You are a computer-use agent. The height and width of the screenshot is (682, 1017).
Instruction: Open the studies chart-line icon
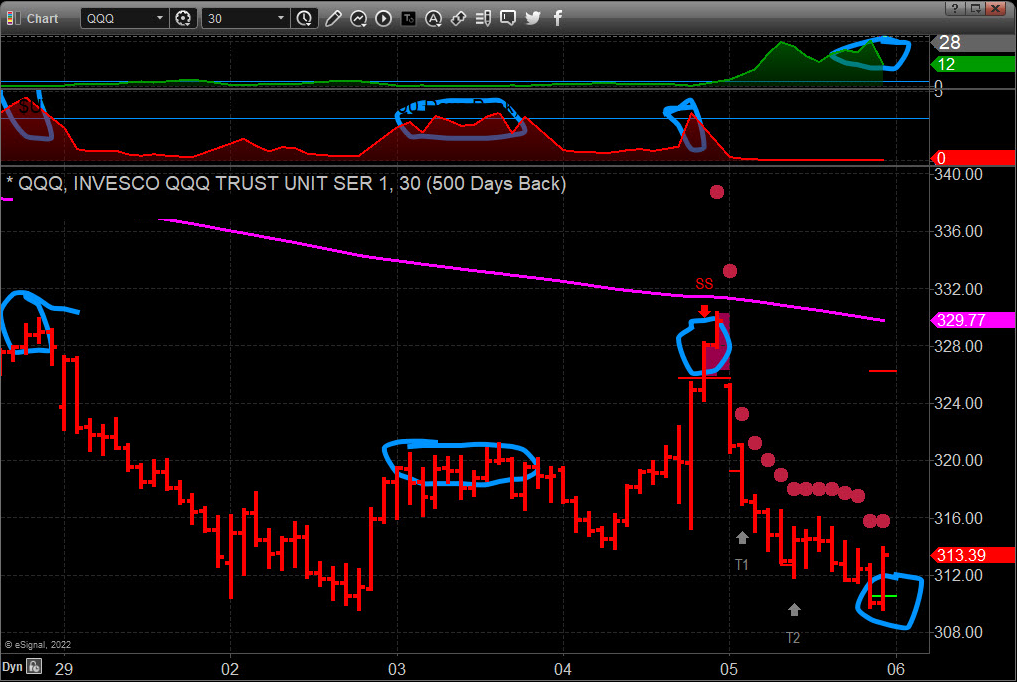(x=358, y=18)
